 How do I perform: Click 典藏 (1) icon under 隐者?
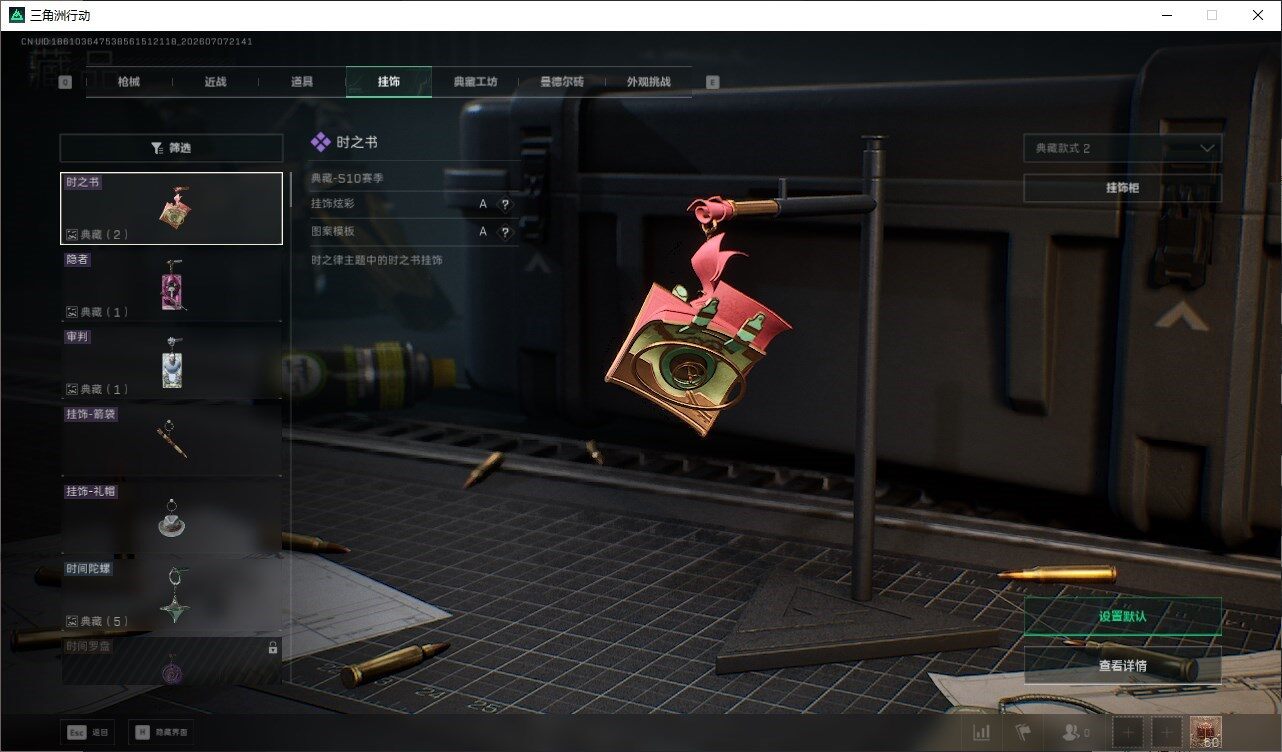tap(72, 312)
